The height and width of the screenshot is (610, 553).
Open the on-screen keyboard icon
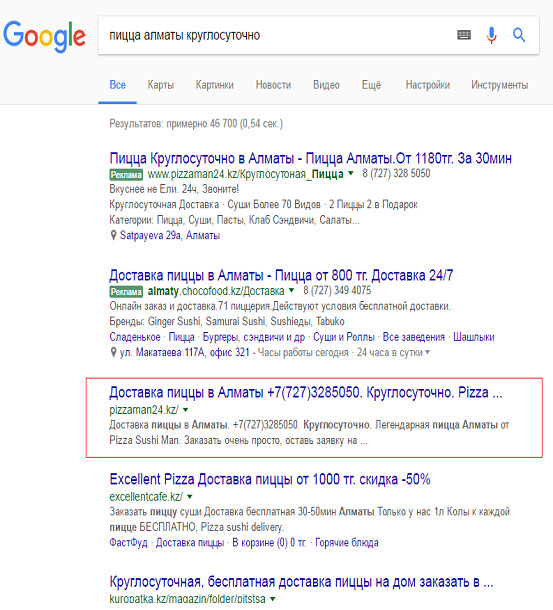(x=463, y=35)
